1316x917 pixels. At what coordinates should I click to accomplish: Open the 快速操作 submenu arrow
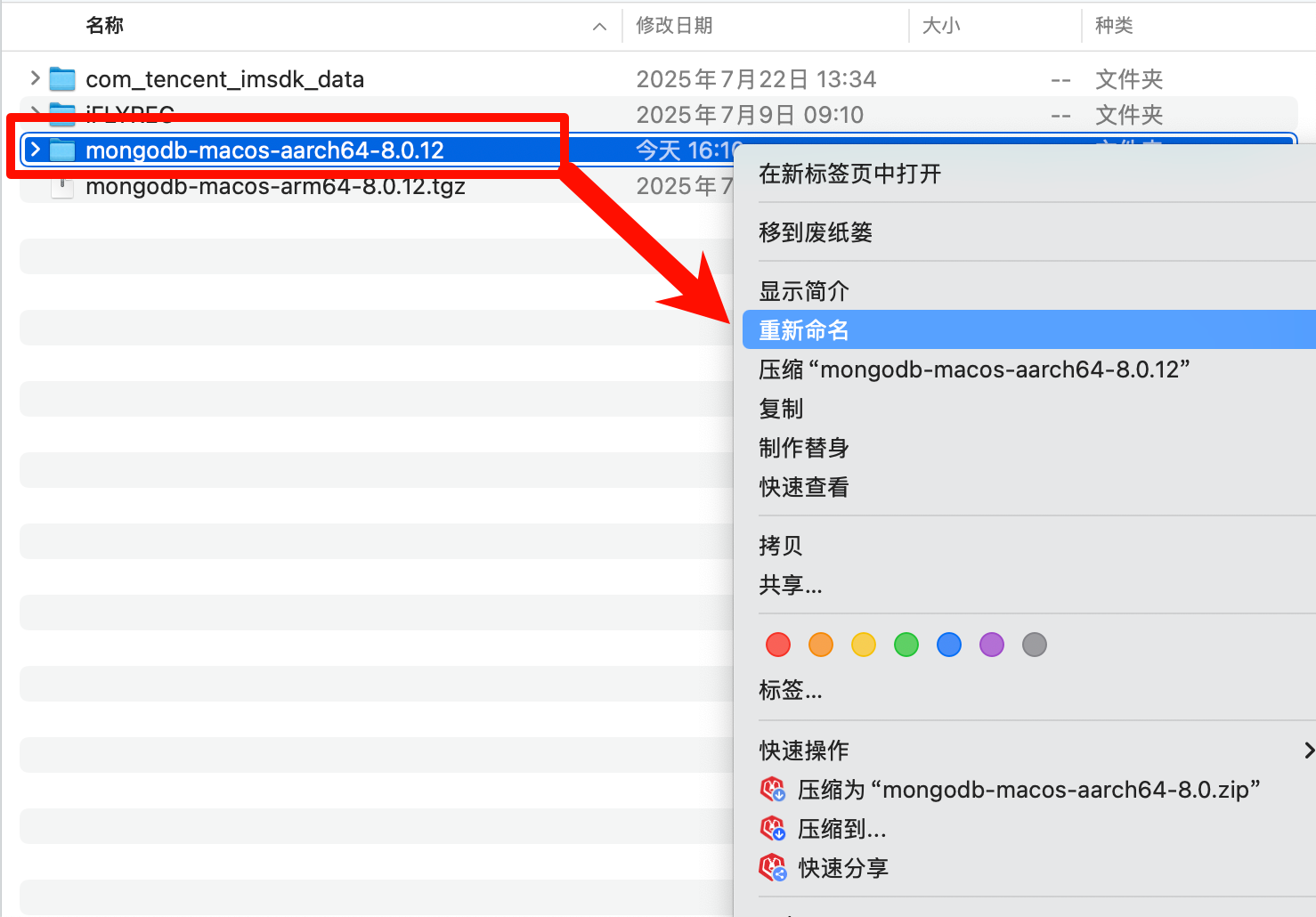tap(1309, 751)
